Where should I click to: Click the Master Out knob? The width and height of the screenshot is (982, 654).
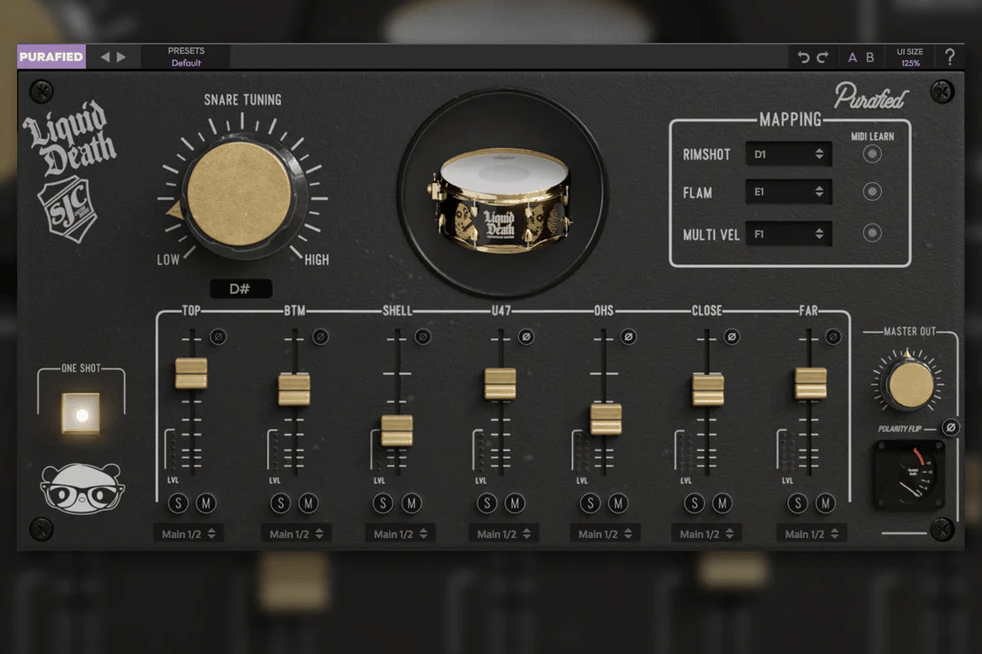pos(910,385)
